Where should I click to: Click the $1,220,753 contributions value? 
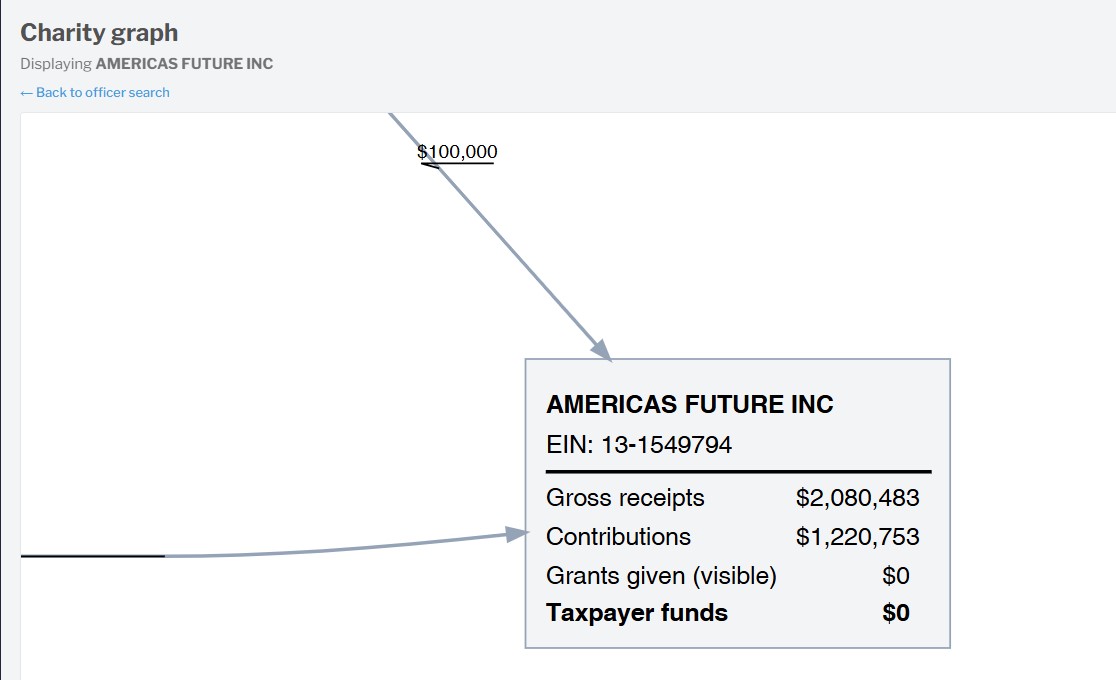coord(857,537)
